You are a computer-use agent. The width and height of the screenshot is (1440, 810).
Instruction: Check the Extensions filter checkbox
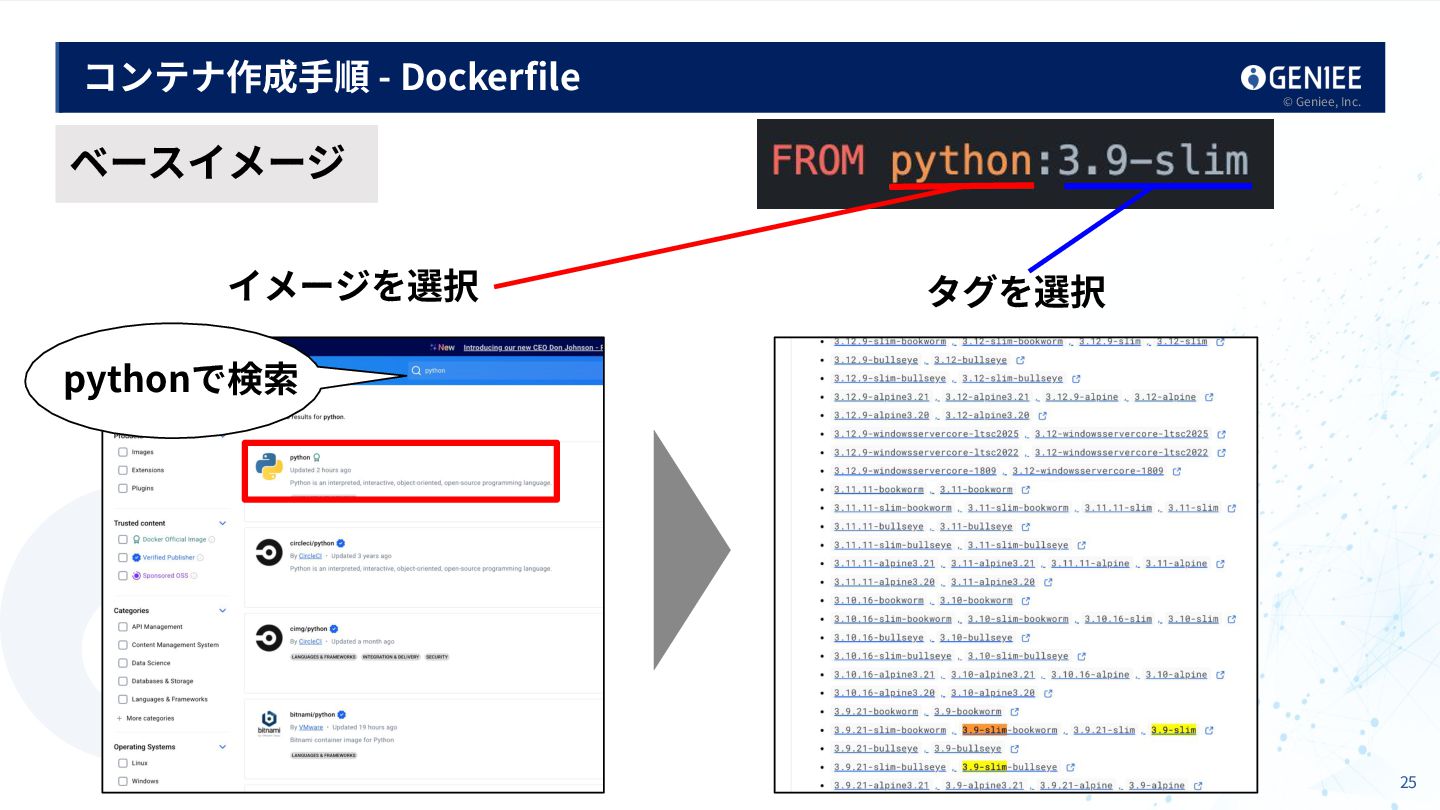(123, 470)
